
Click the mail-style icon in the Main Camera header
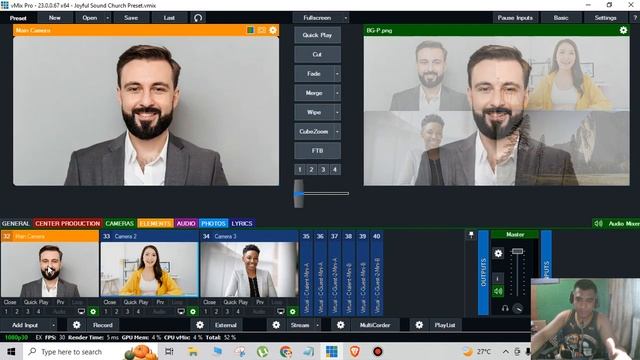pos(261,30)
